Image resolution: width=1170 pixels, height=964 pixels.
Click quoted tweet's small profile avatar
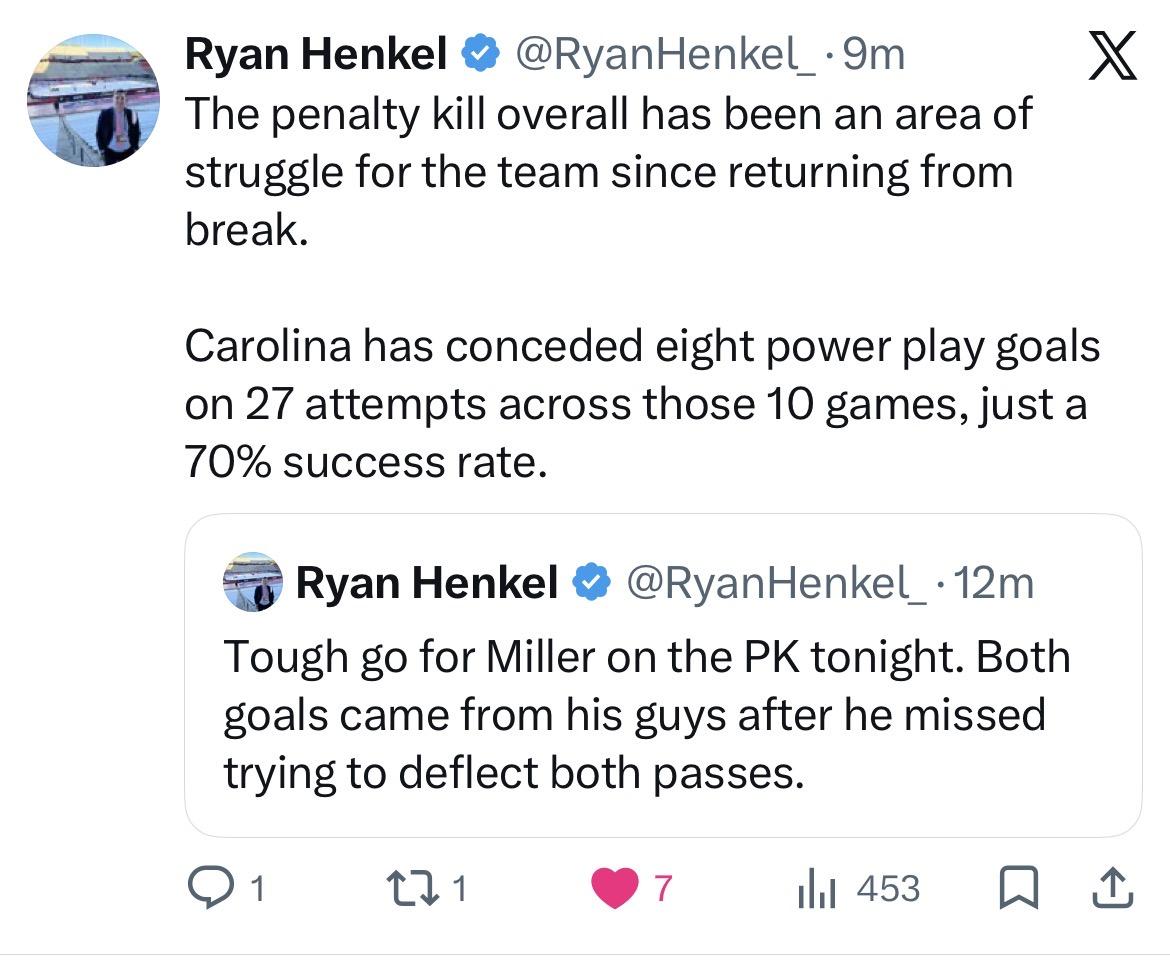point(254,582)
